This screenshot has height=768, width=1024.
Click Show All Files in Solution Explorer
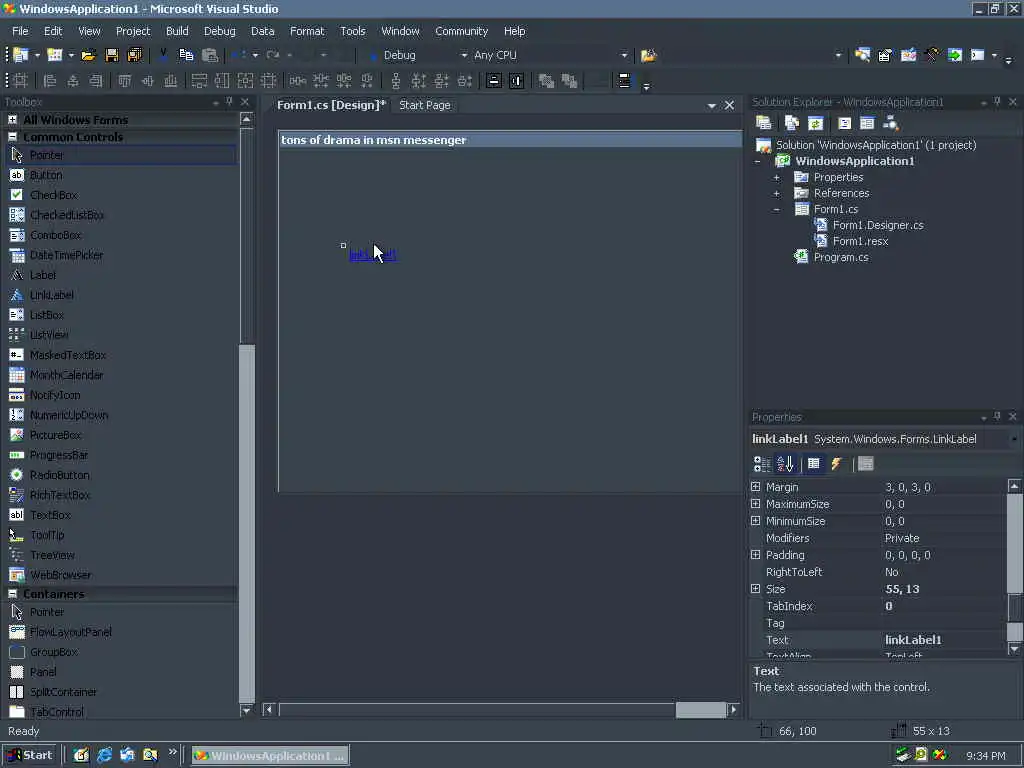coord(792,123)
